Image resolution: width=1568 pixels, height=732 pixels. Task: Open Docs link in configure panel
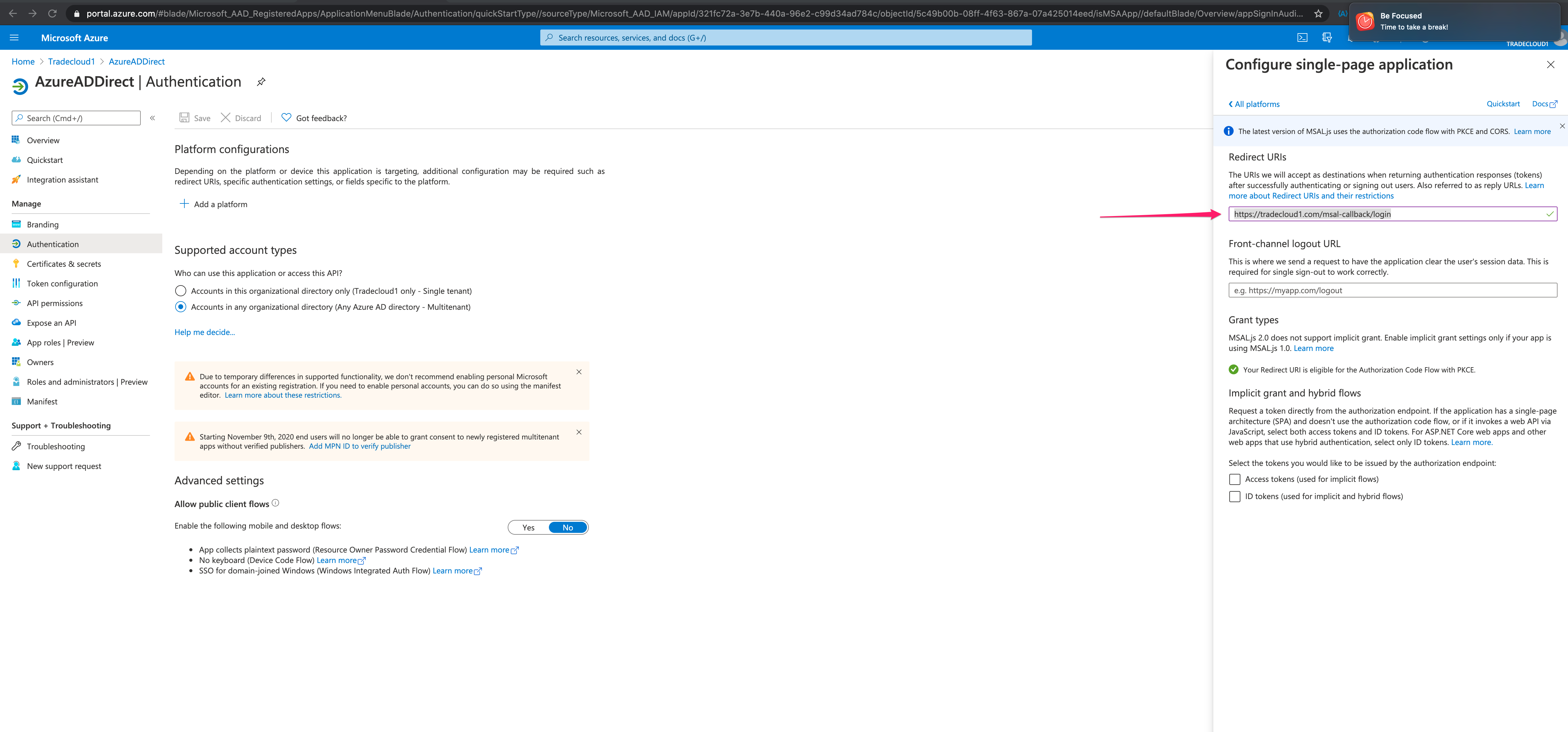[x=1544, y=104]
